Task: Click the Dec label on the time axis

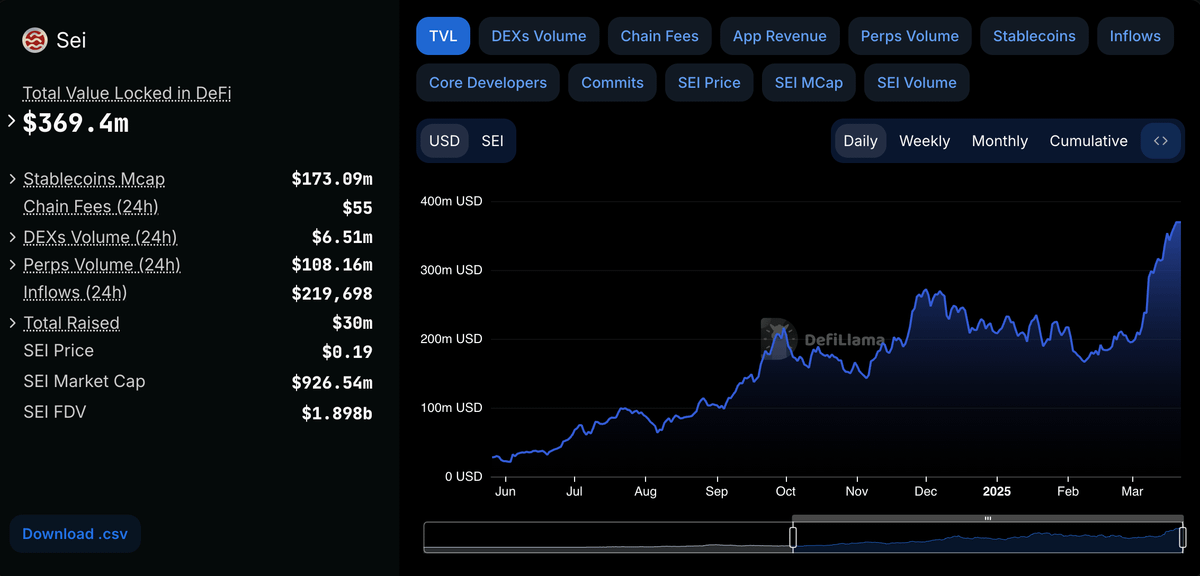Action: pos(926,492)
